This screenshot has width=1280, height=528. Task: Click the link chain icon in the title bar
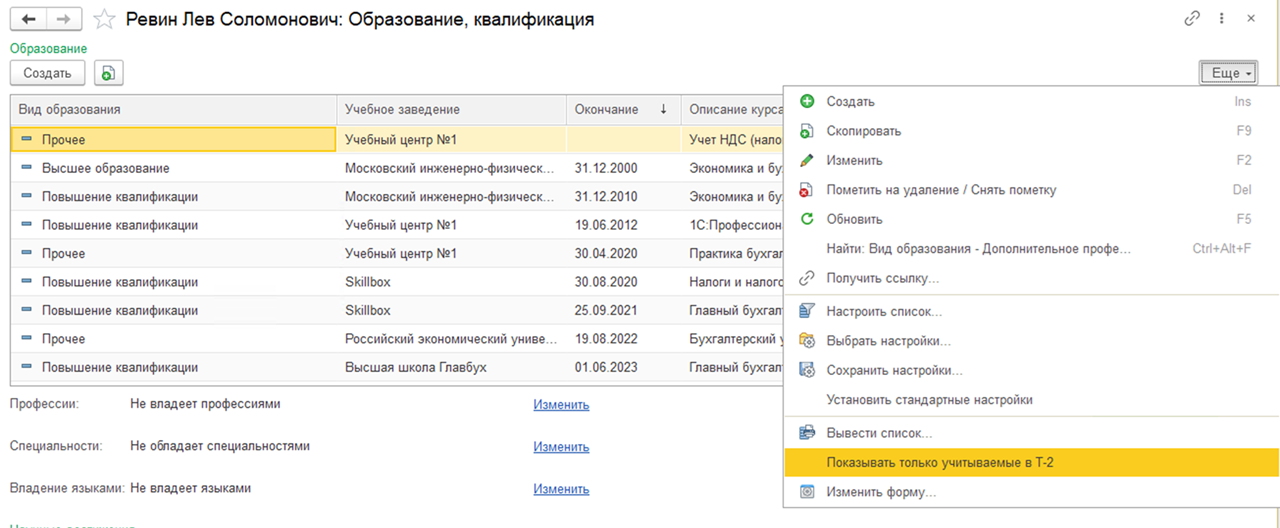pos(1191,19)
